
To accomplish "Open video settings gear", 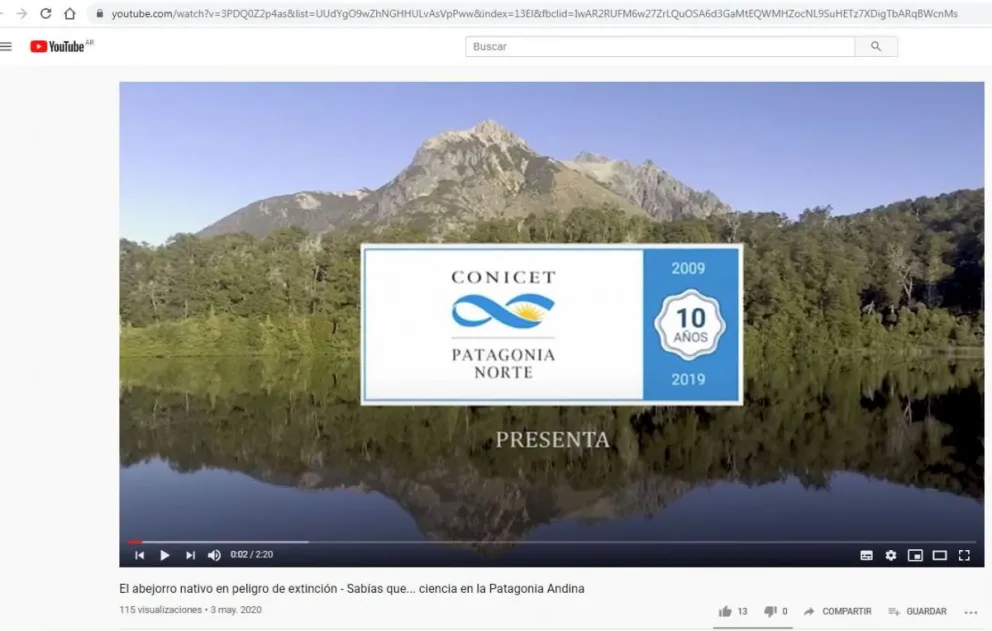I will 890,555.
